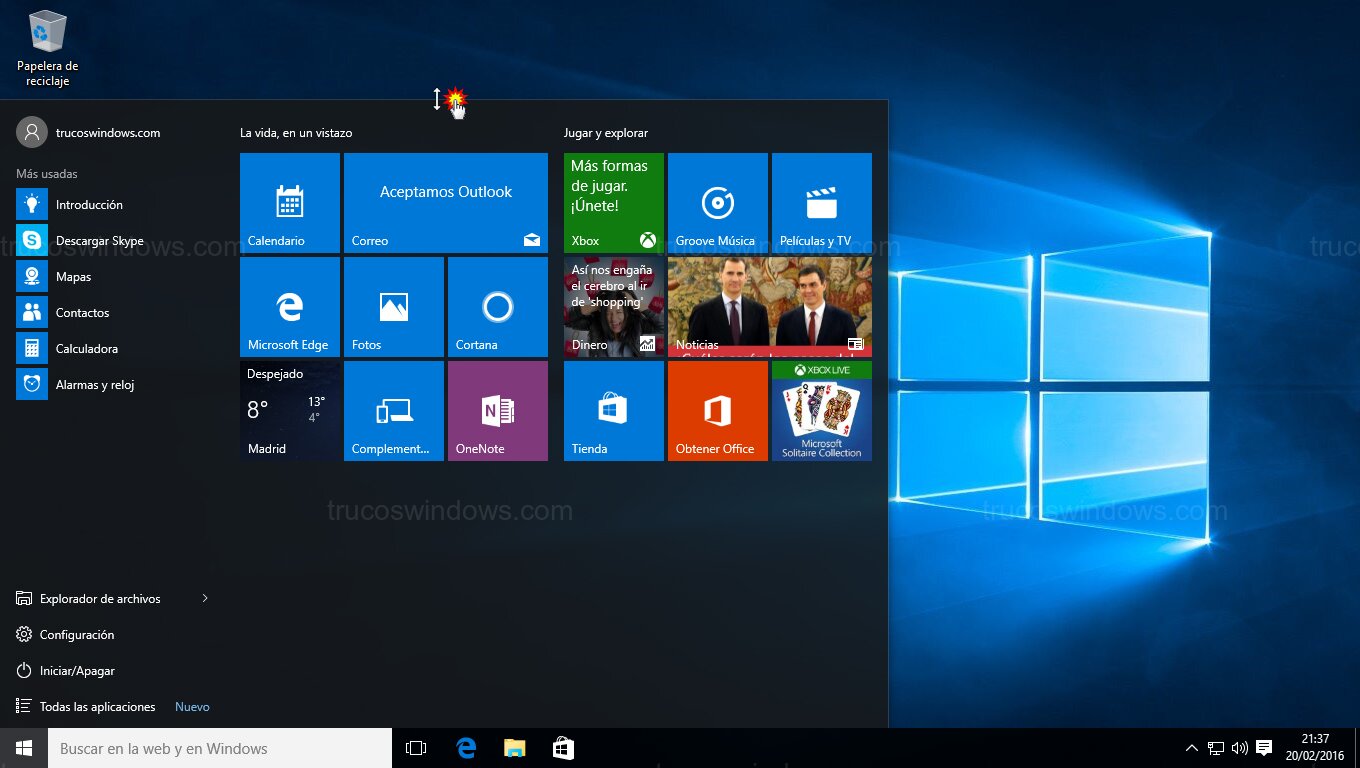Open Iniciar/Apagar power options
The width and height of the screenshot is (1360, 768).
click(77, 671)
